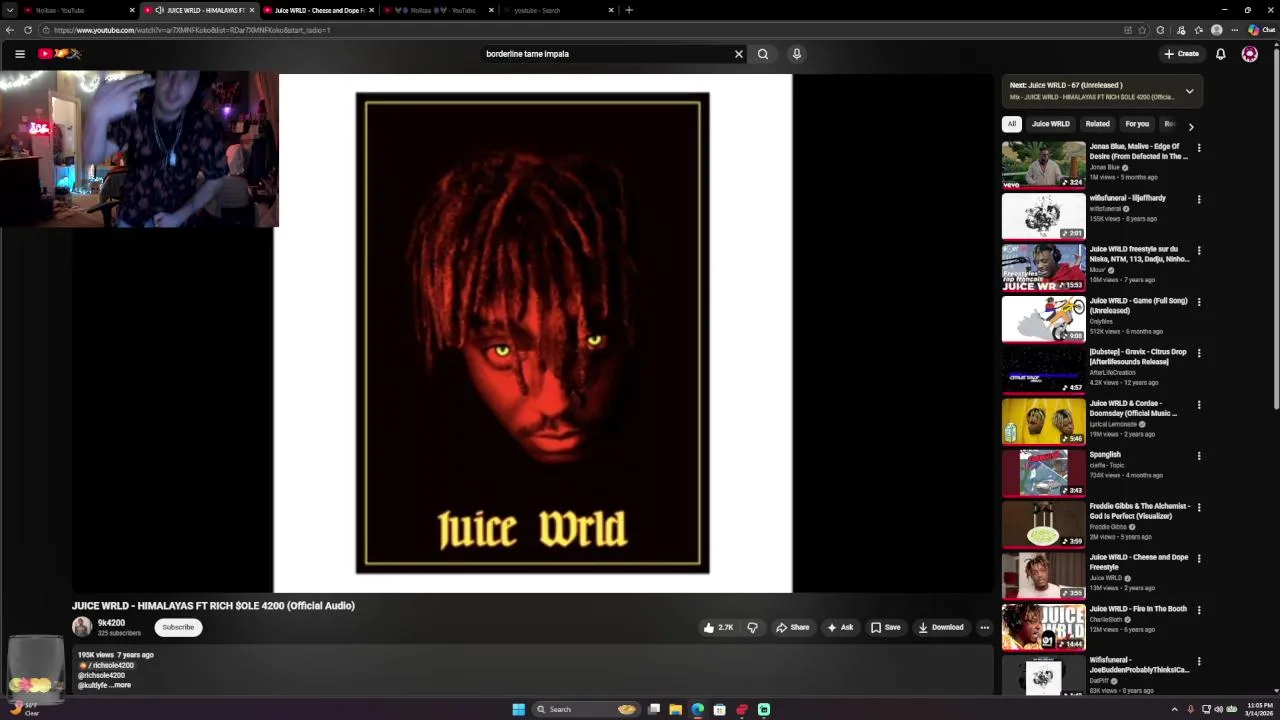
Task: Open the Spanglish video title
Action: (1105, 454)
